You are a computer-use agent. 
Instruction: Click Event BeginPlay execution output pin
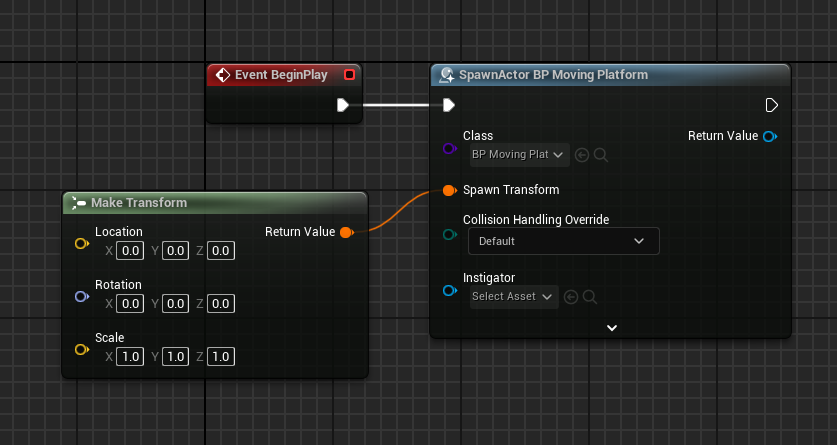point(343,105)
